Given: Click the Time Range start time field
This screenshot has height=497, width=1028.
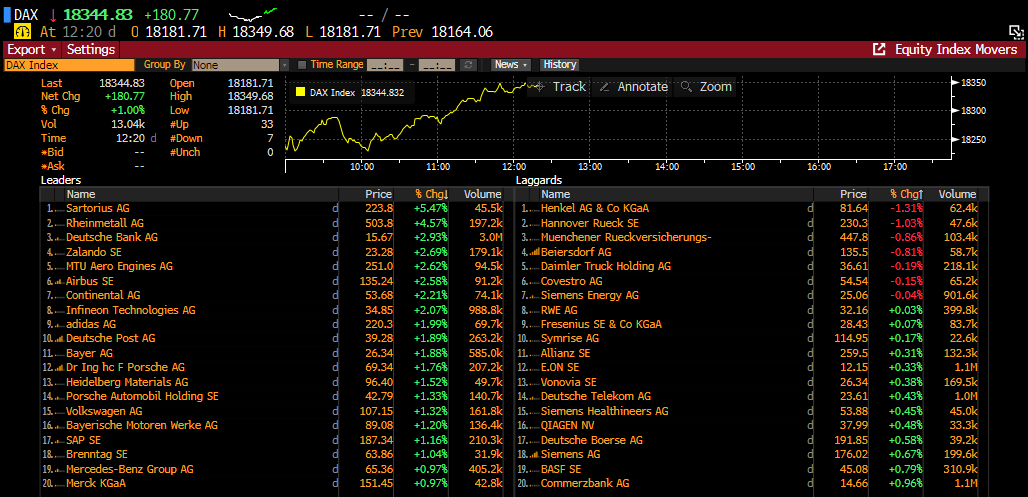Looking at the screenshot, I should (385, 65).
